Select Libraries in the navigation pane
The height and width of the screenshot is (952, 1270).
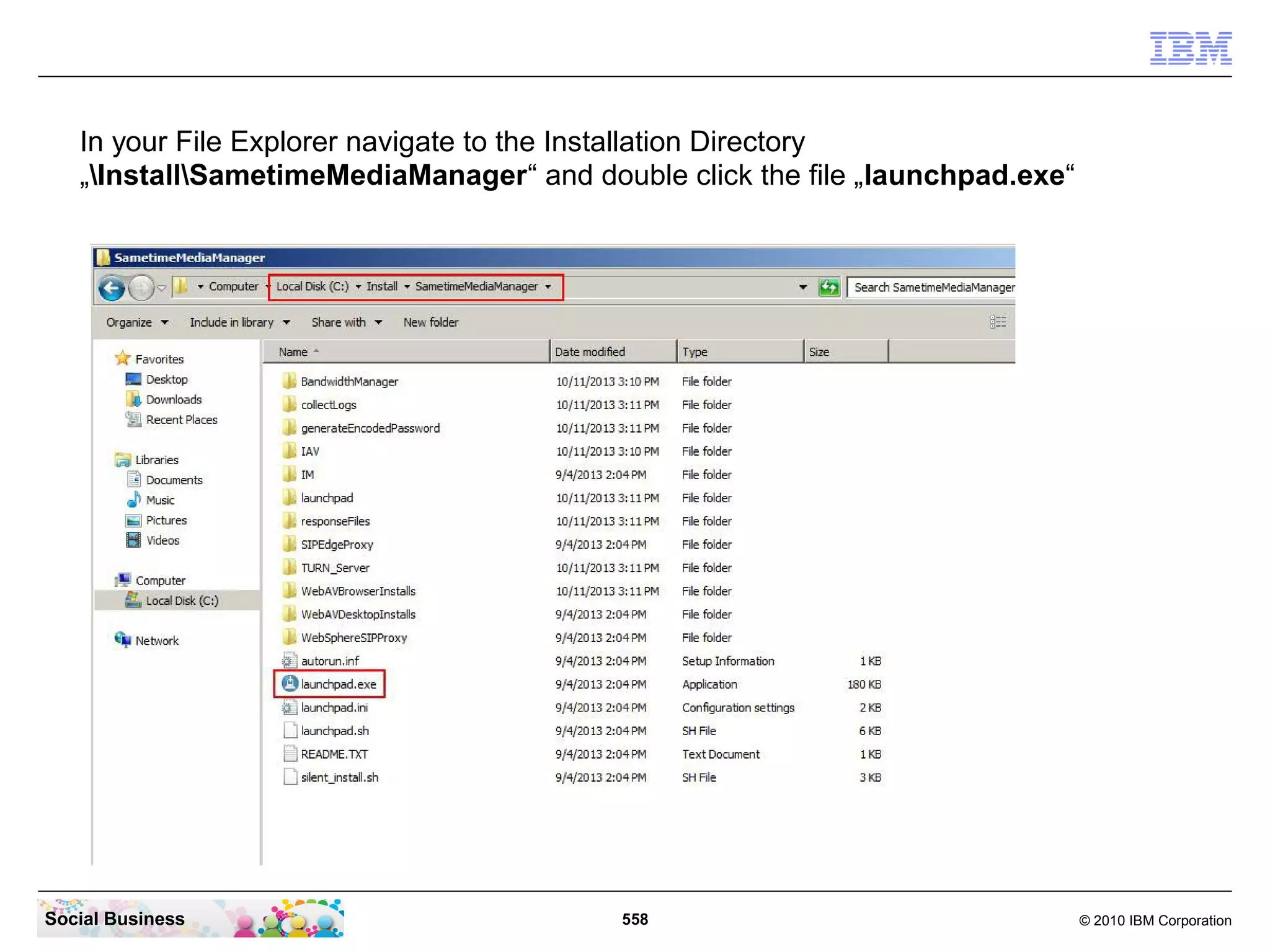click(147, 460)
